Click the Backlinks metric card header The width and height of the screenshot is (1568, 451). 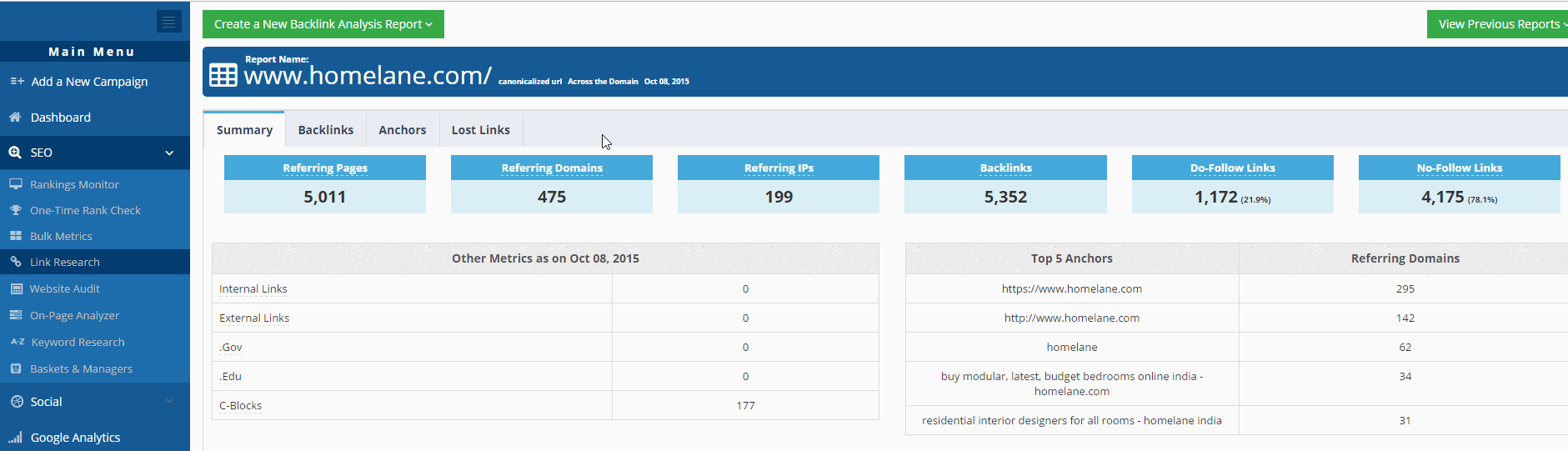point(1005,168)
